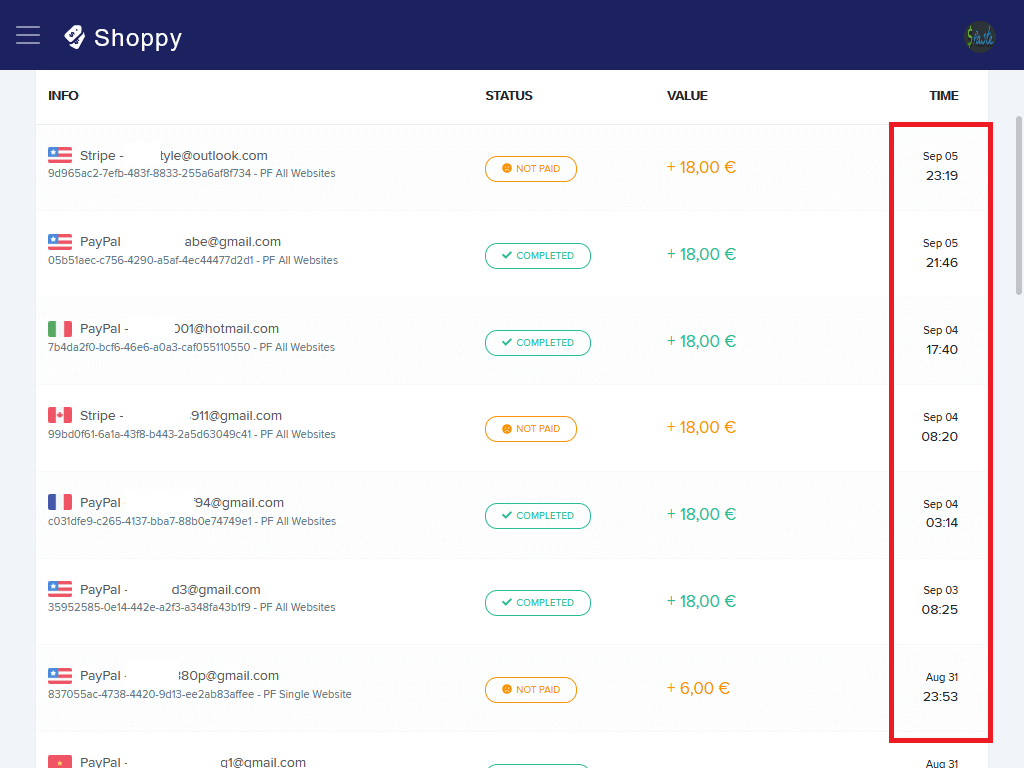Click NOT PAID badge for 911@gmail.com order
Screen dimensions: 1024x768
click(x=531, y=429)
